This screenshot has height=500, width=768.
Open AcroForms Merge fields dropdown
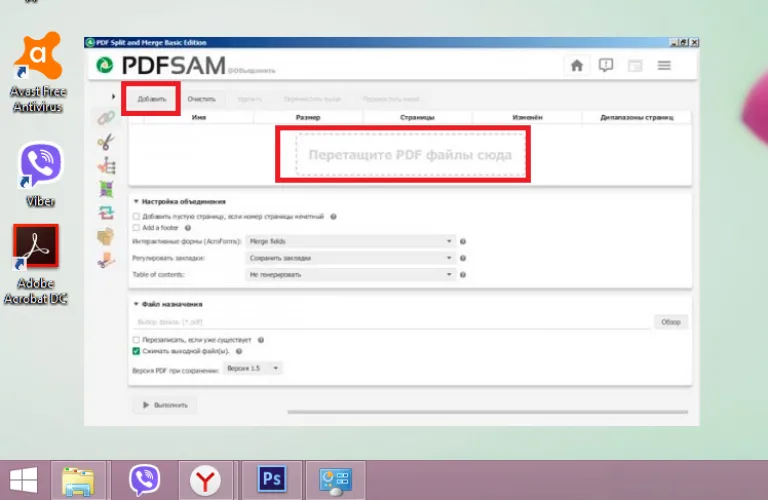pos(351,241)
